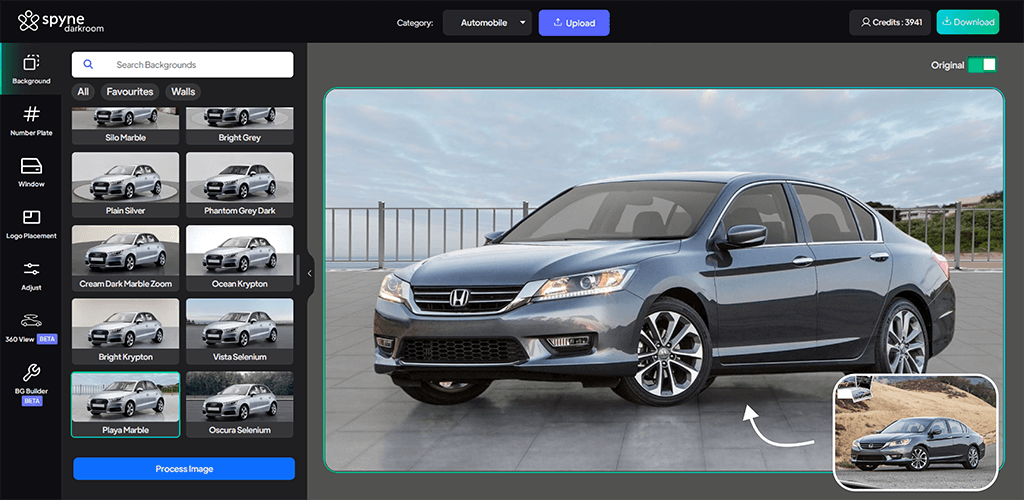
Task: Choose the Playa Marble background
Action: pos(125,404)
